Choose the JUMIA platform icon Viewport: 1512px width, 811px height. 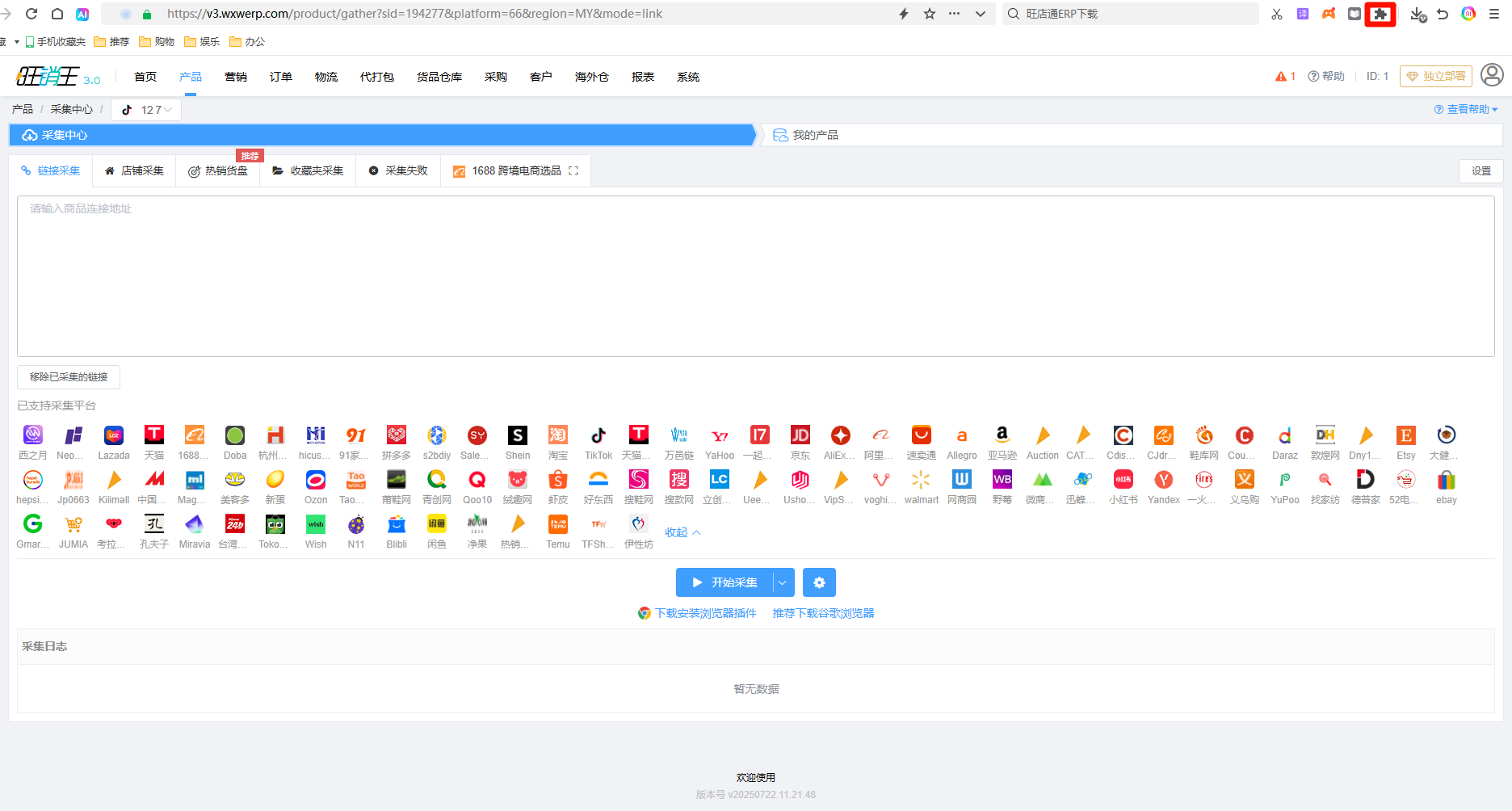pos(73,524)
